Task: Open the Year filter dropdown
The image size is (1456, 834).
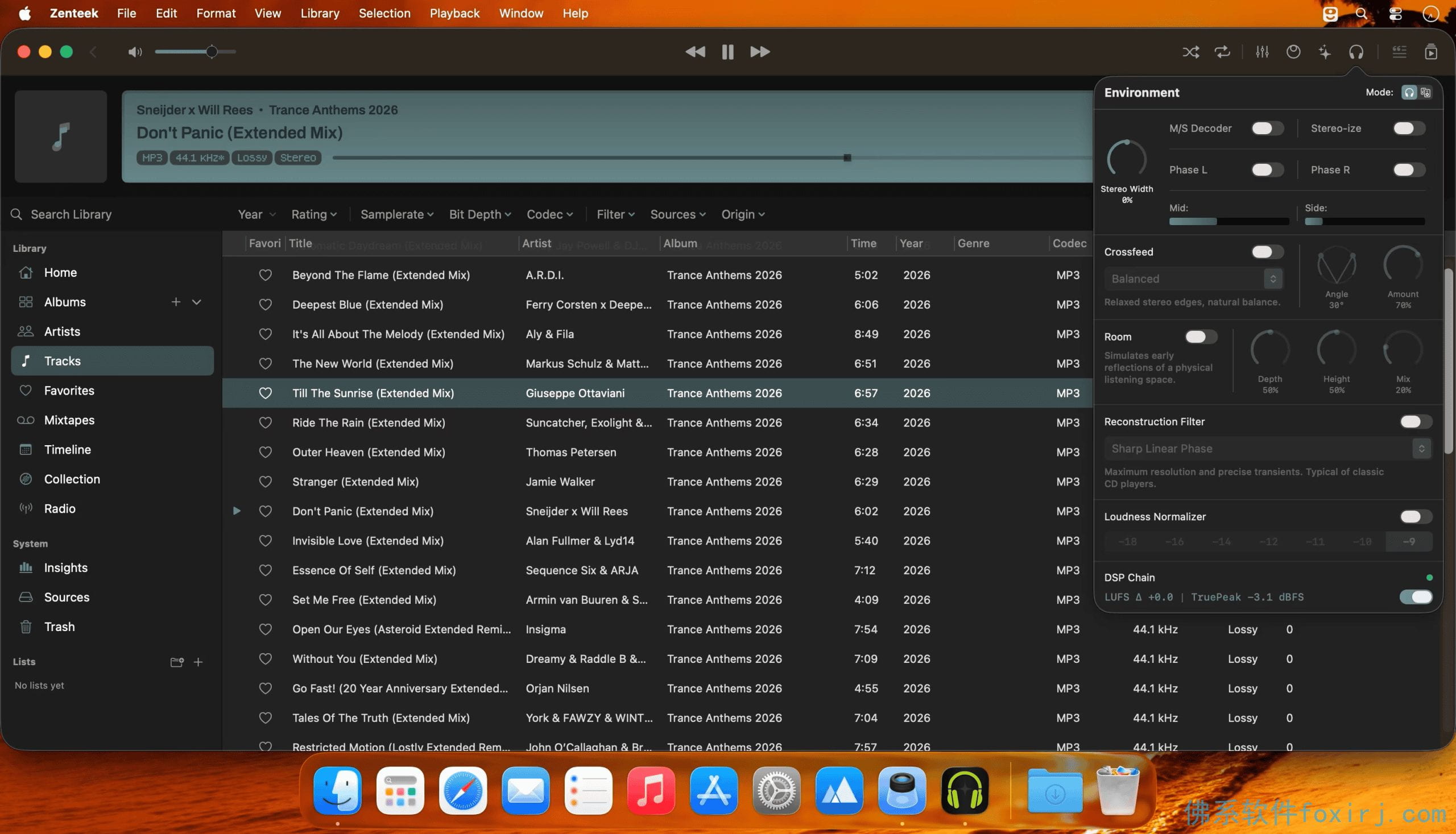Action: click(x=257, y=214)
